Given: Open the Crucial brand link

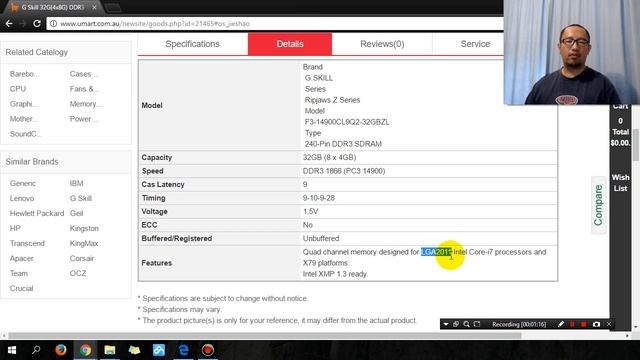Looking at the screenshot, I should [21, 288].
